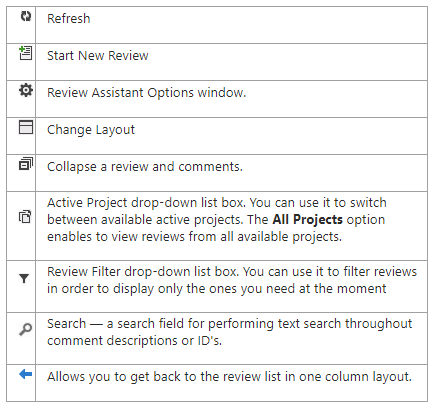This screenshot has width=439, height=409.
Task: Click 'Collapse a review and comments.' text
Action: 145,166
